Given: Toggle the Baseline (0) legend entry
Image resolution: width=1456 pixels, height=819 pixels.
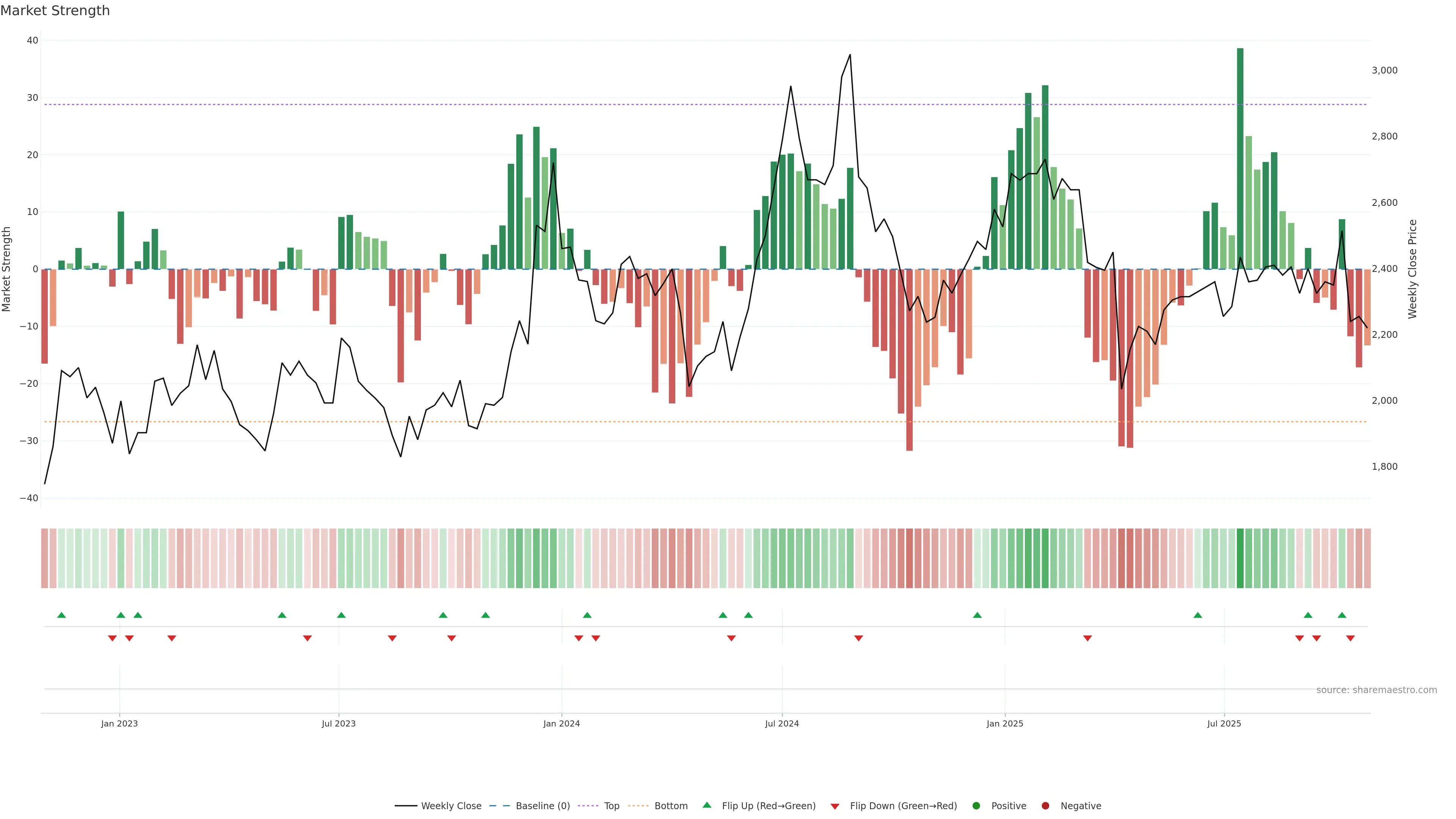Looking at the screenshot, I should coord(543,805).
